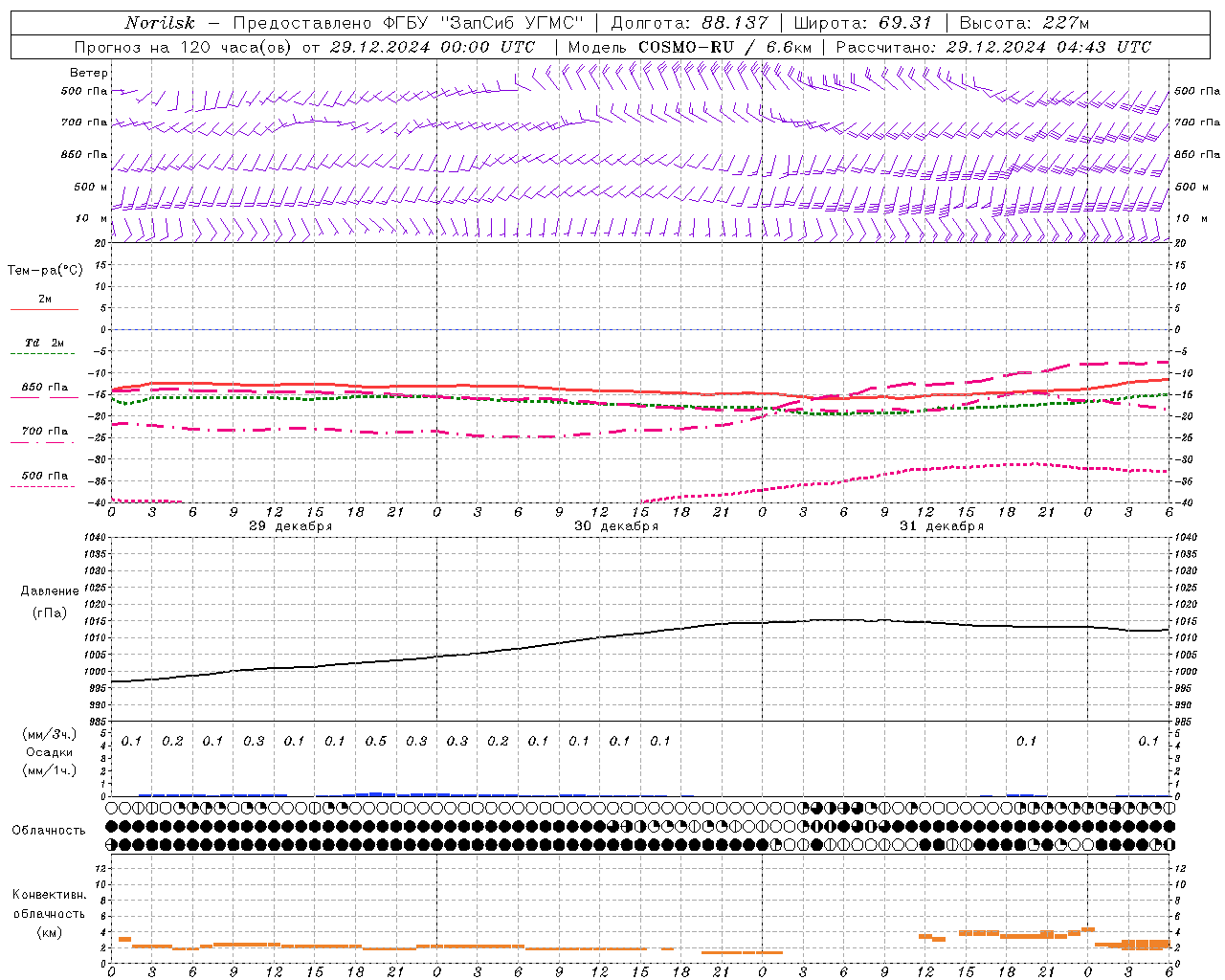Click the "(км)" convective height unit

point(50,933)
